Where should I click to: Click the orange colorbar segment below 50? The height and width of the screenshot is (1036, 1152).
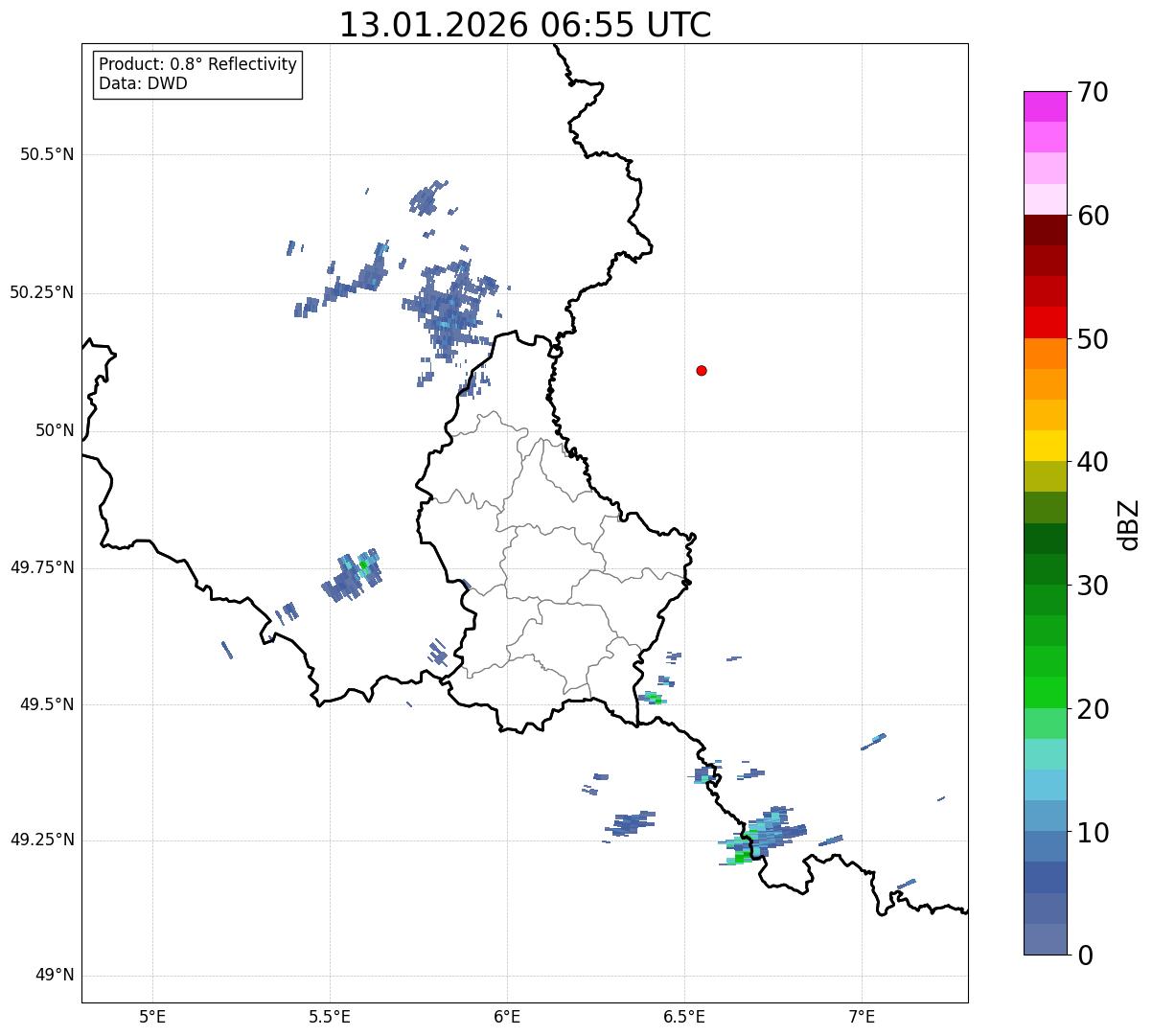point(1046,354)
